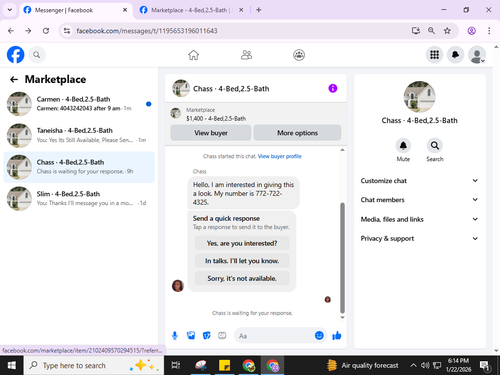Click the site information icon in address bar

point(67,31)
